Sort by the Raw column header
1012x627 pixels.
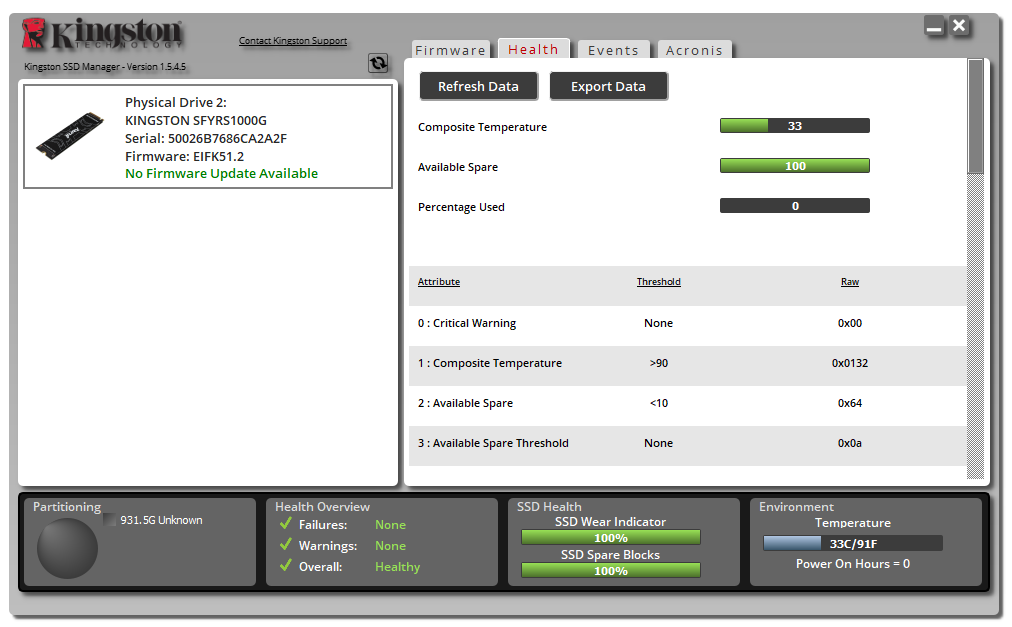[849, 282]
